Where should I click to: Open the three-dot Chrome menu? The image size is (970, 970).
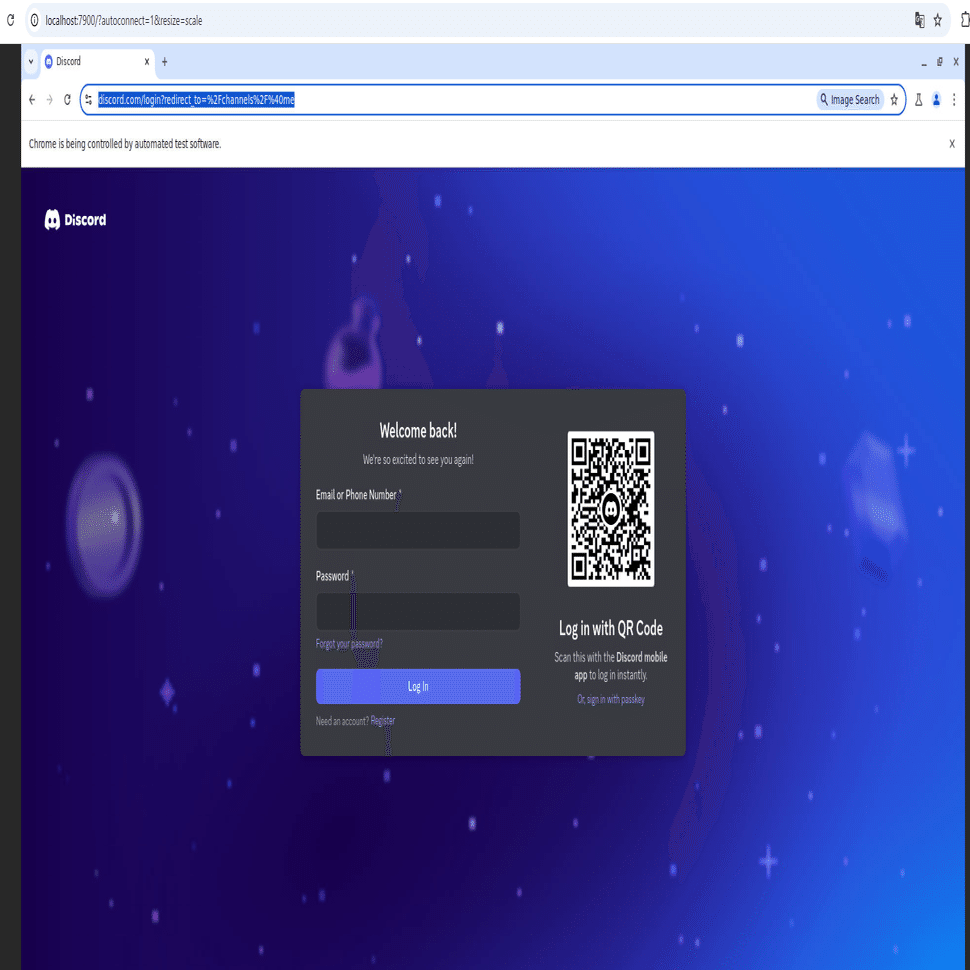(954, 99)
